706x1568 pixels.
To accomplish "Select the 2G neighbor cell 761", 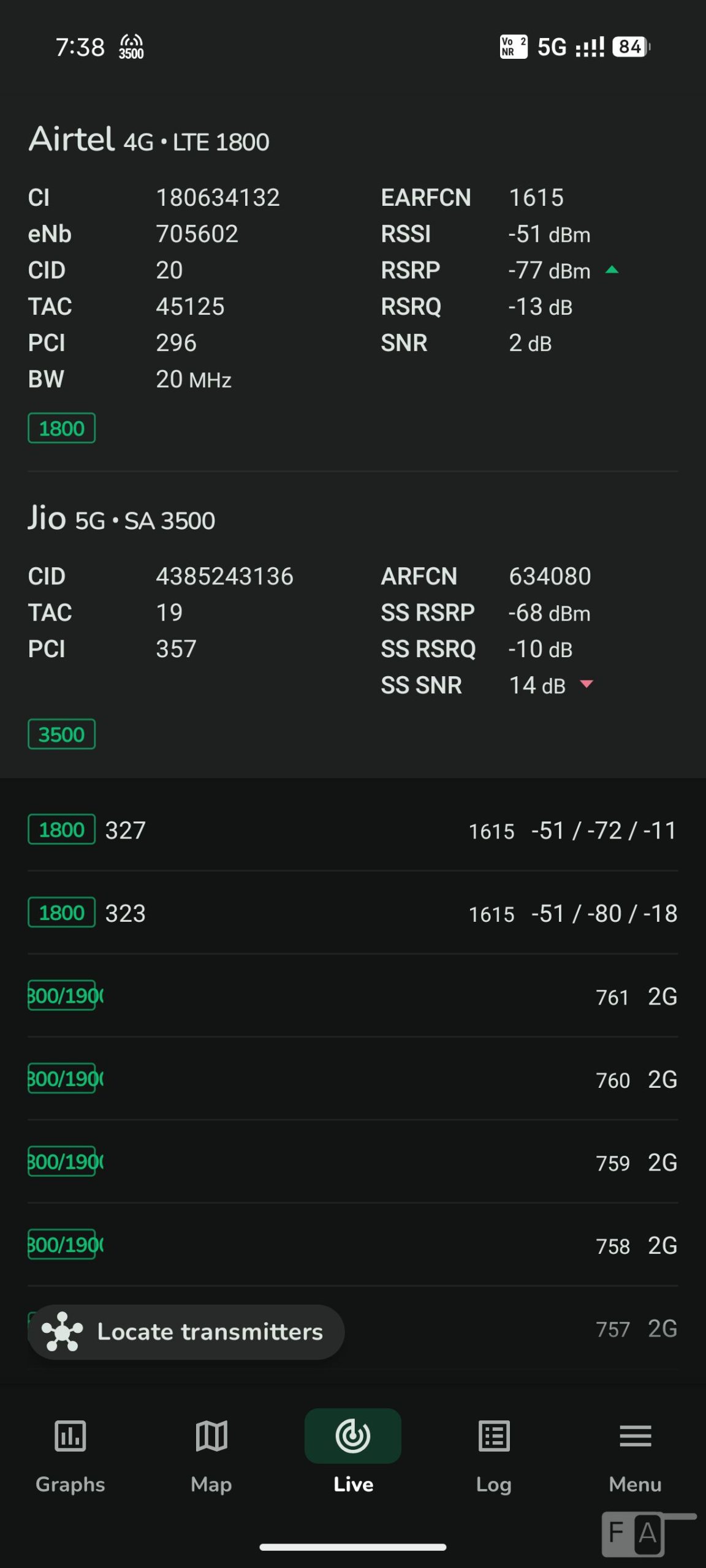I will [x=353, y=997].
